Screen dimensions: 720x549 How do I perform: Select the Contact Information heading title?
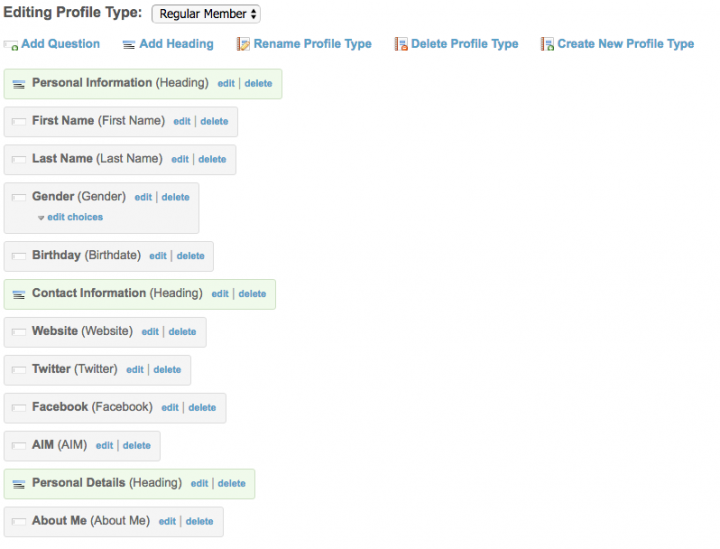pos(89,293)
